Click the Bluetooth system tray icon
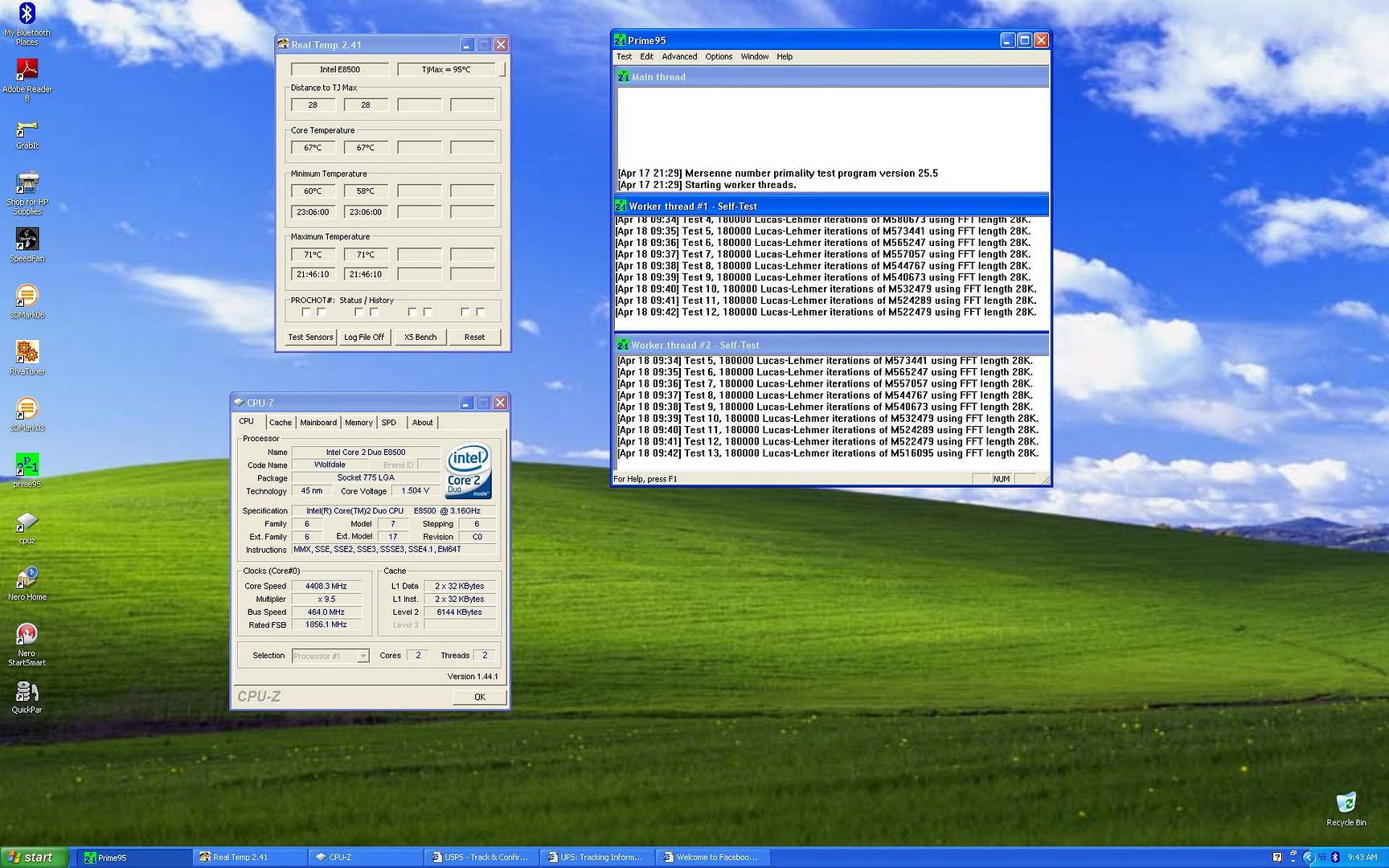This screenshot has width=1389, height=868. (x=1335, y=858)
